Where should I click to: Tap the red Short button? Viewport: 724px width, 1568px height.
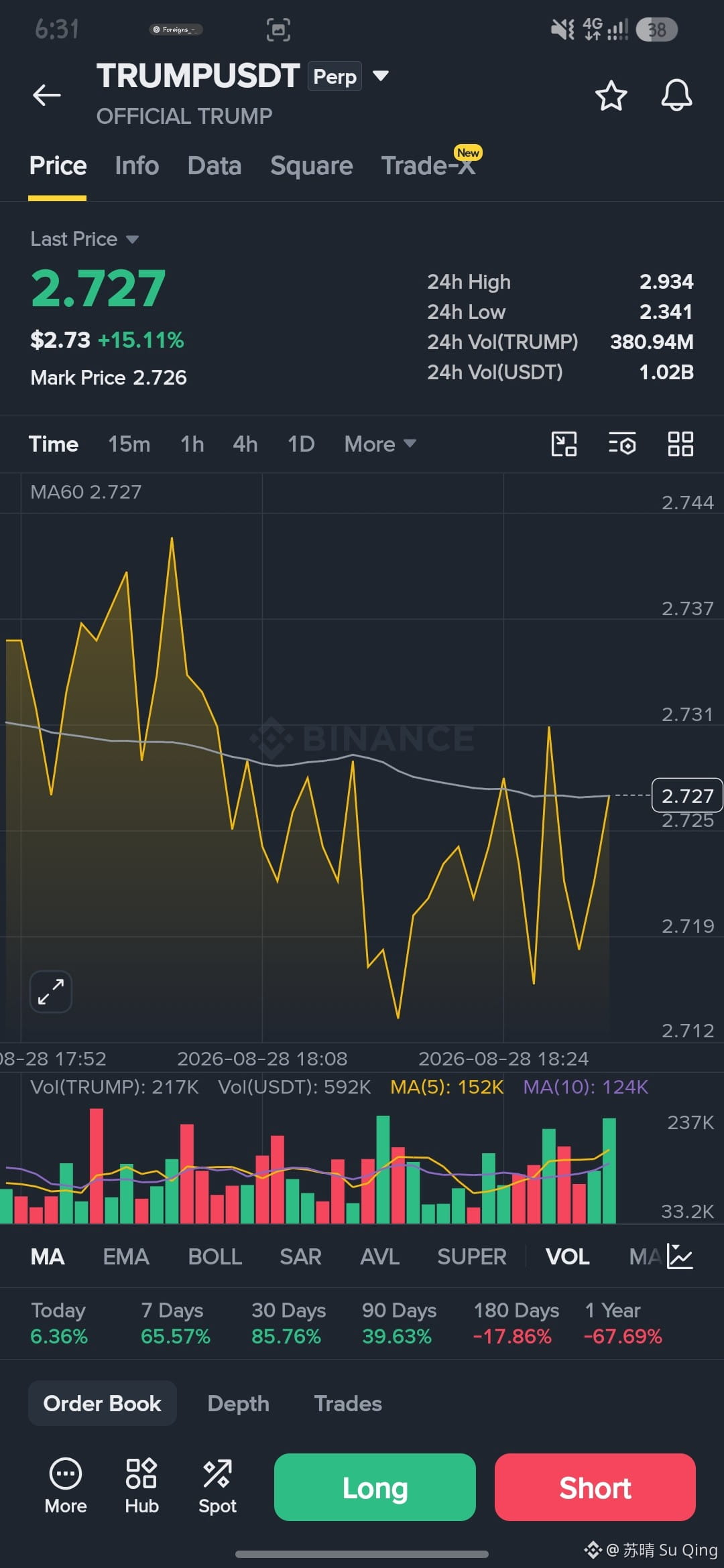click(x=595, y=1487)
